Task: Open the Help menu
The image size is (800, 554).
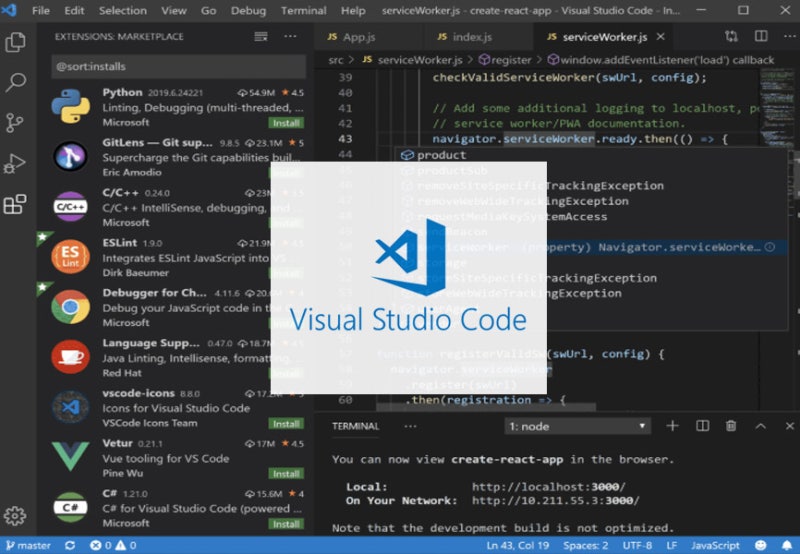Action: click(353, 10)
